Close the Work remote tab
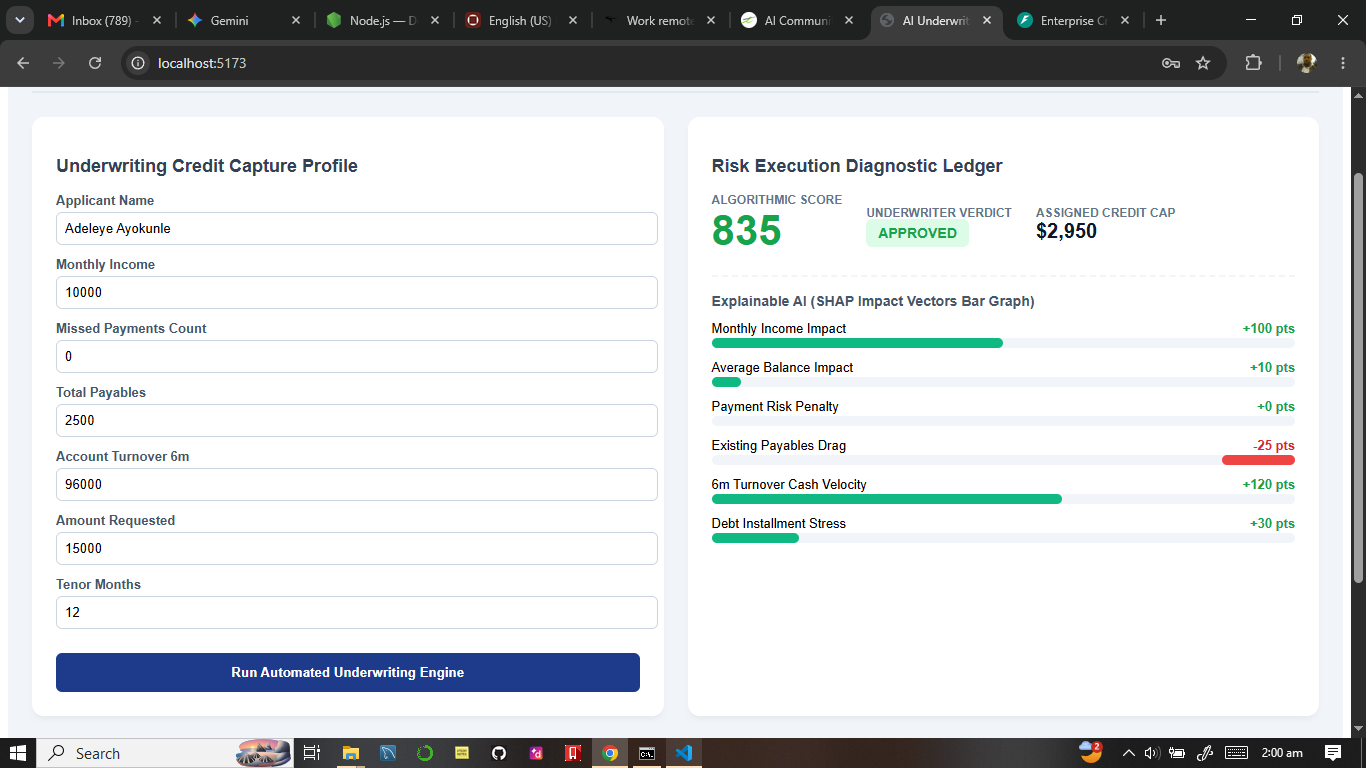Screen dimensions: 1366x768 (709, 20)
